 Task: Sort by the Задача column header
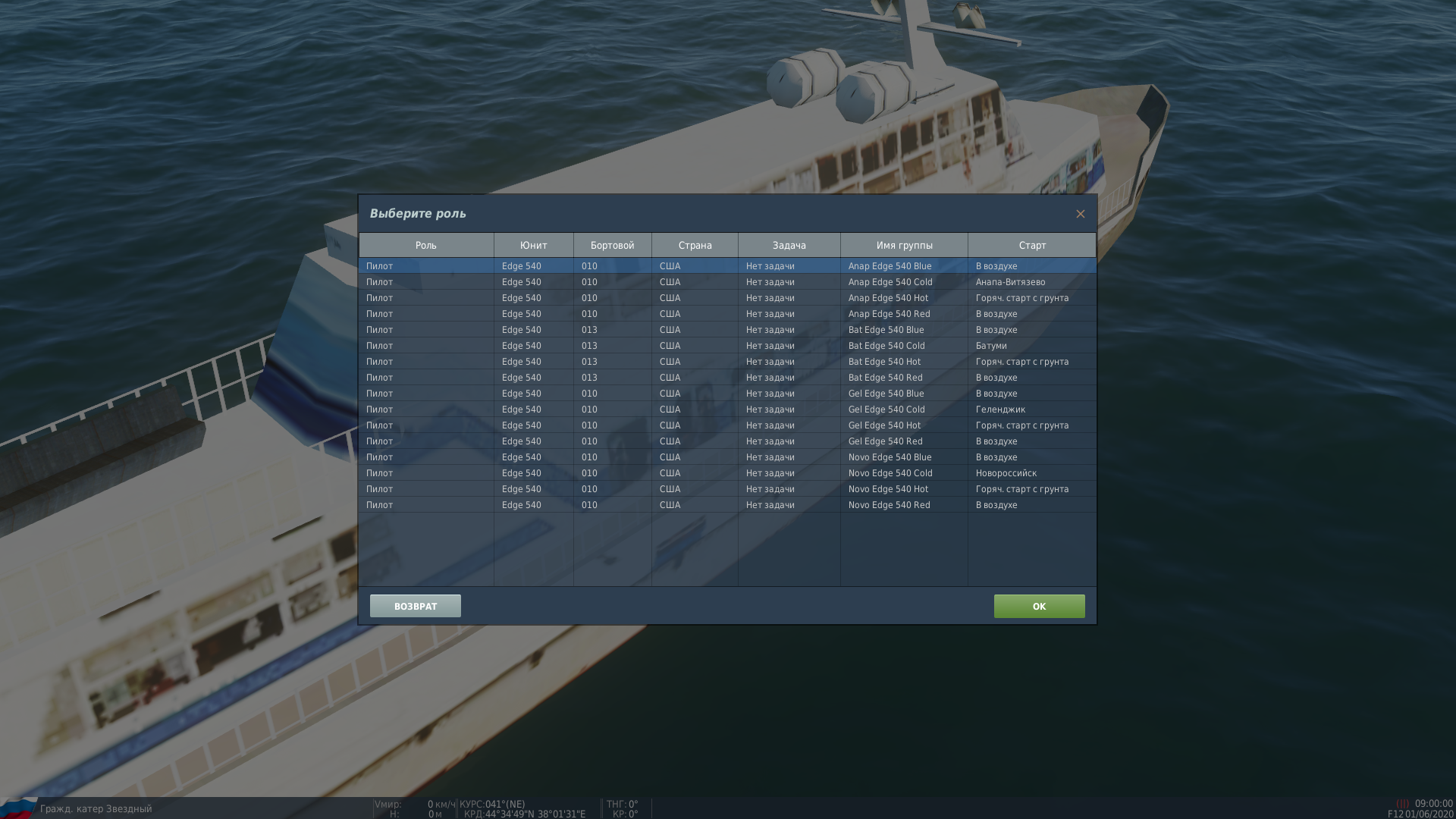coord(789,245)
